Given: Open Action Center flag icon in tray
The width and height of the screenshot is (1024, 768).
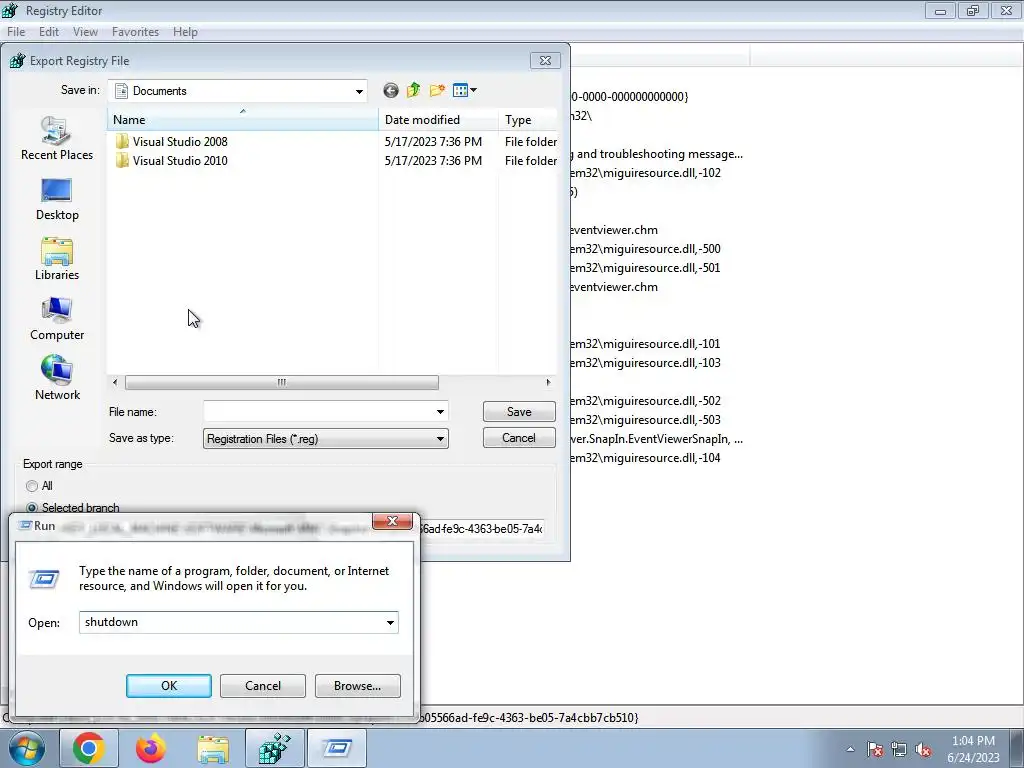Looking at the screenshot, I should point(875,749).
